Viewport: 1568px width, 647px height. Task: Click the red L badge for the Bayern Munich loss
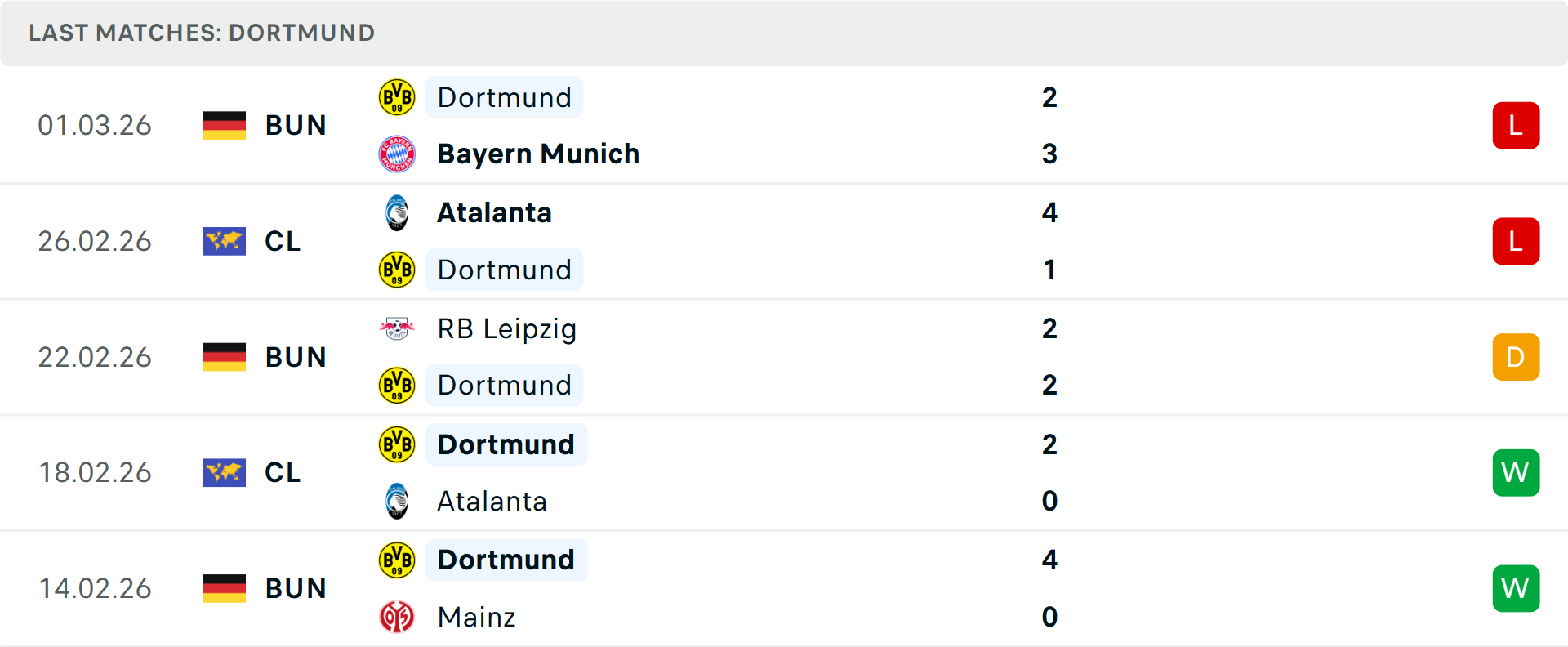[1516, 125]
